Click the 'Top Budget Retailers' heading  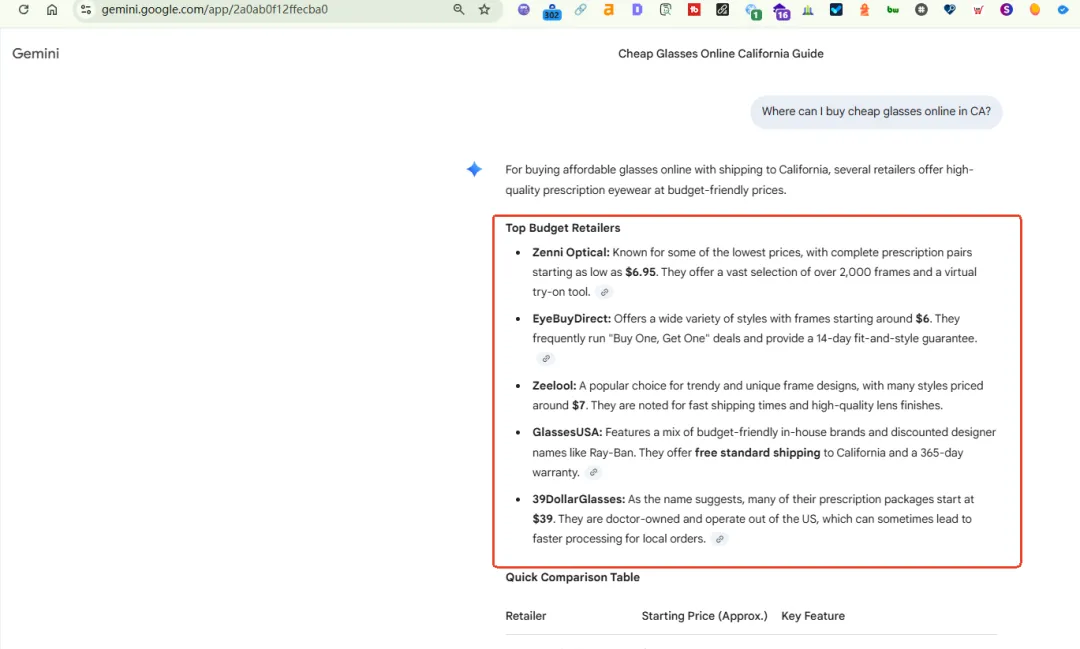pos(563,228)
